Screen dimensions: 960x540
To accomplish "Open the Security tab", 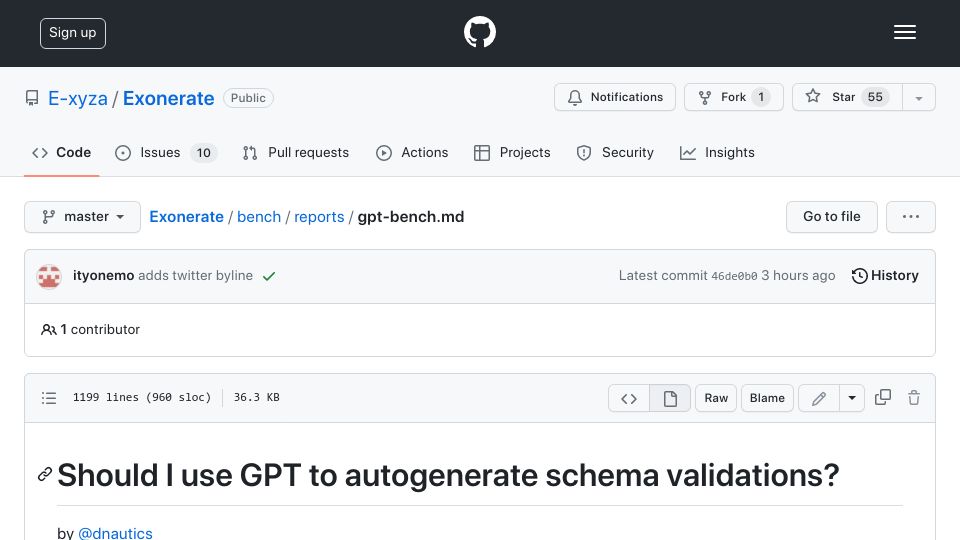I will pyautogui.click(x=615, y=152).
